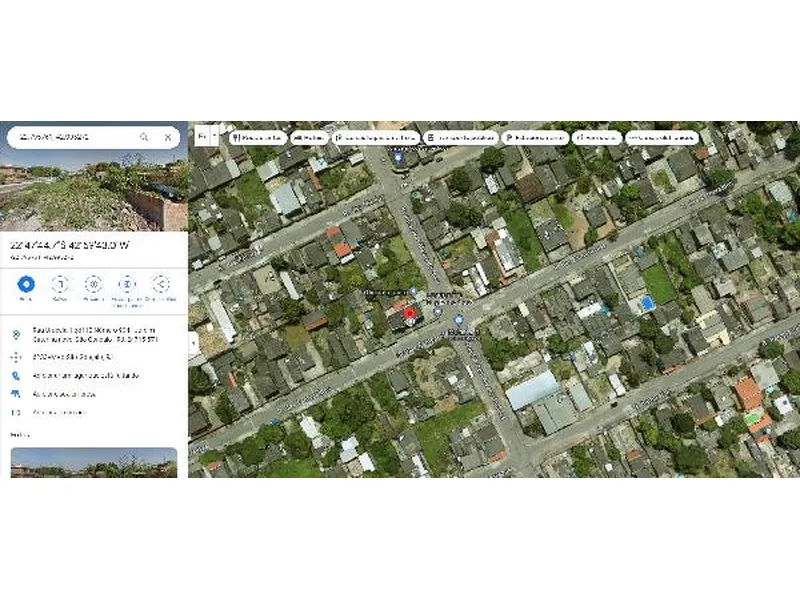Click the Salvar bookmark icon
The image size is (800, 600).
pyautogui.click(x=60, y=284)
